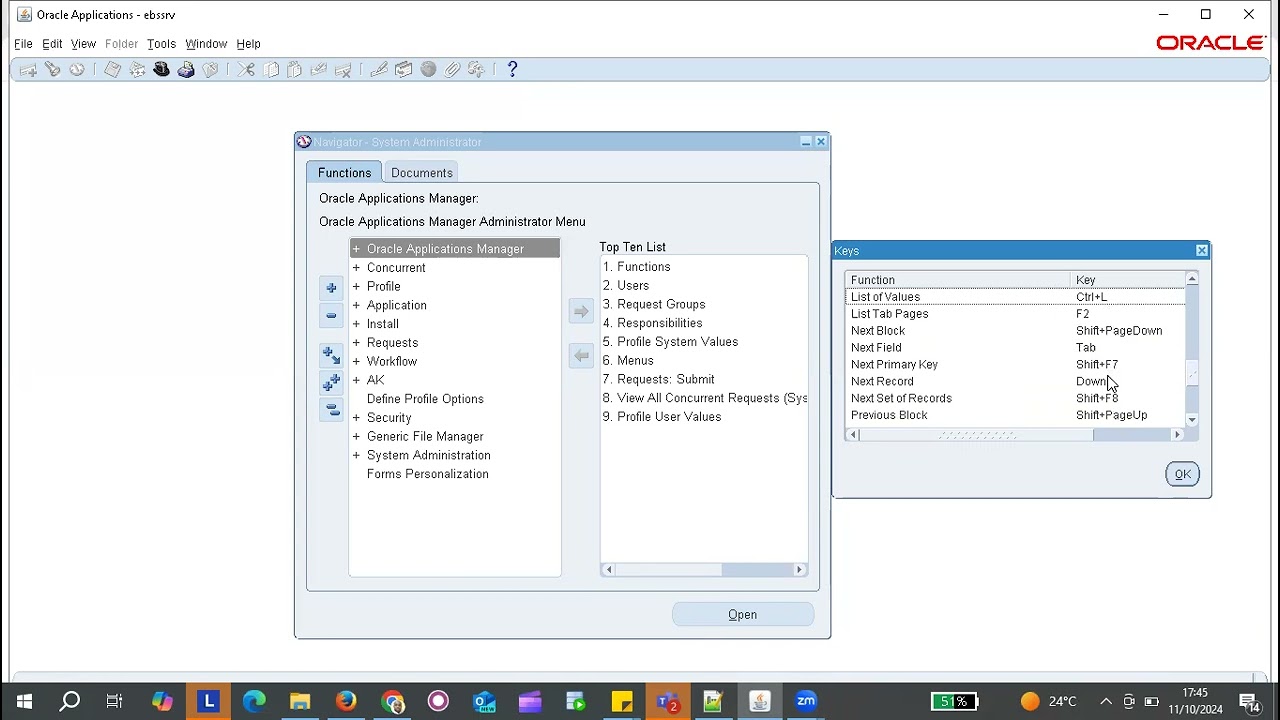Open the Window menu
The image size is (1280, 720).
coord(206,44)
